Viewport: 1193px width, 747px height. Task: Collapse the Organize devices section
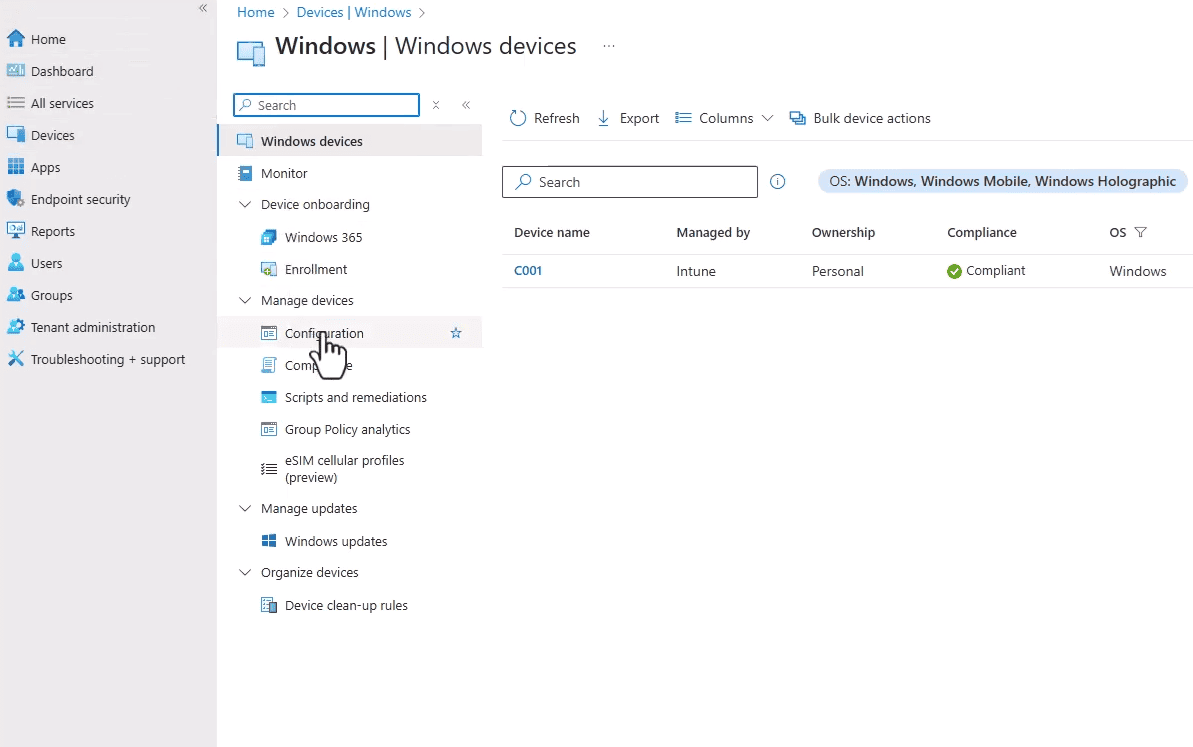[245, 572]
